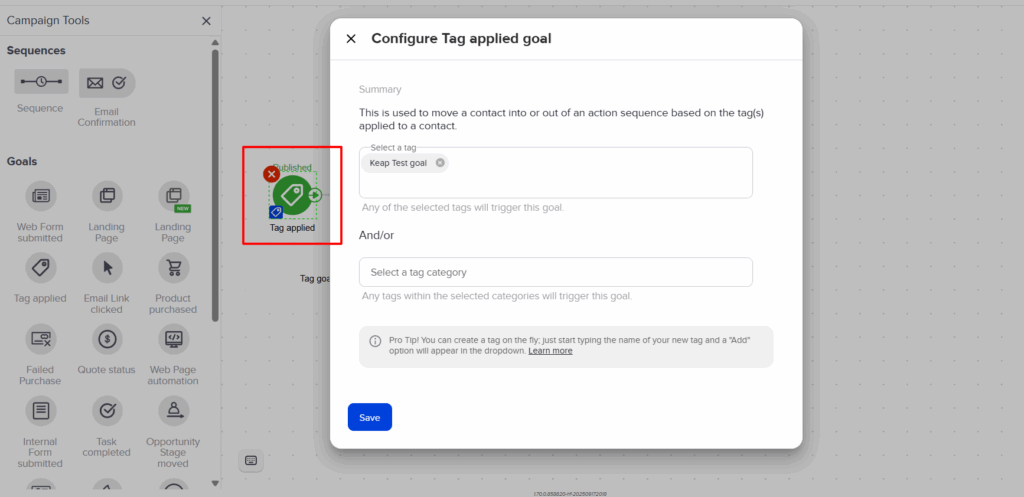Select the Task completed goal icon
Viewport: 1024px width, 497px height.
[107, 410]
